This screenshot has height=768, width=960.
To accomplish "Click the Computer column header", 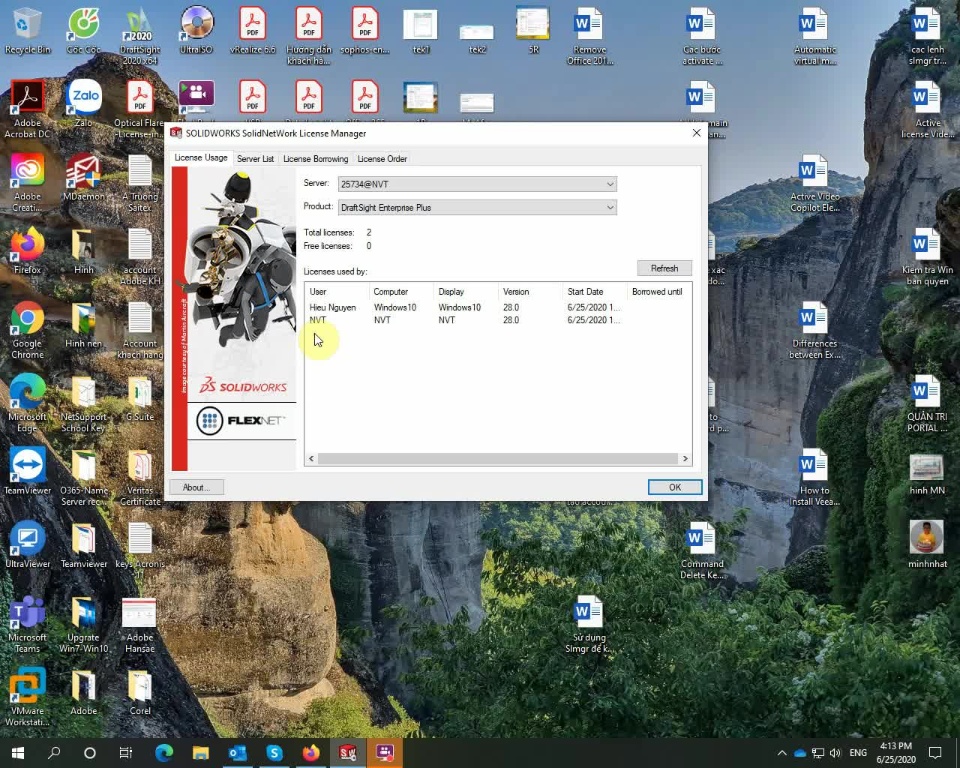I will [401, 292].
